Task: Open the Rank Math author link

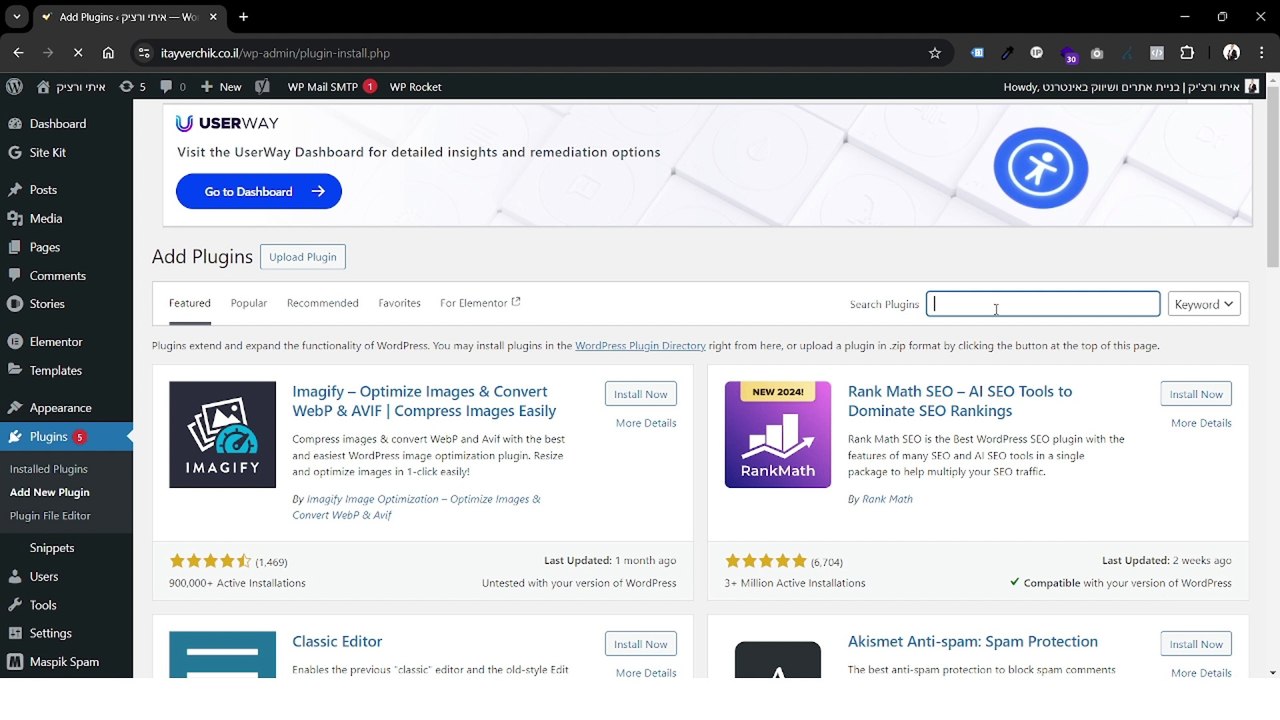Action: pyautogui.click(x=887, y=499)
